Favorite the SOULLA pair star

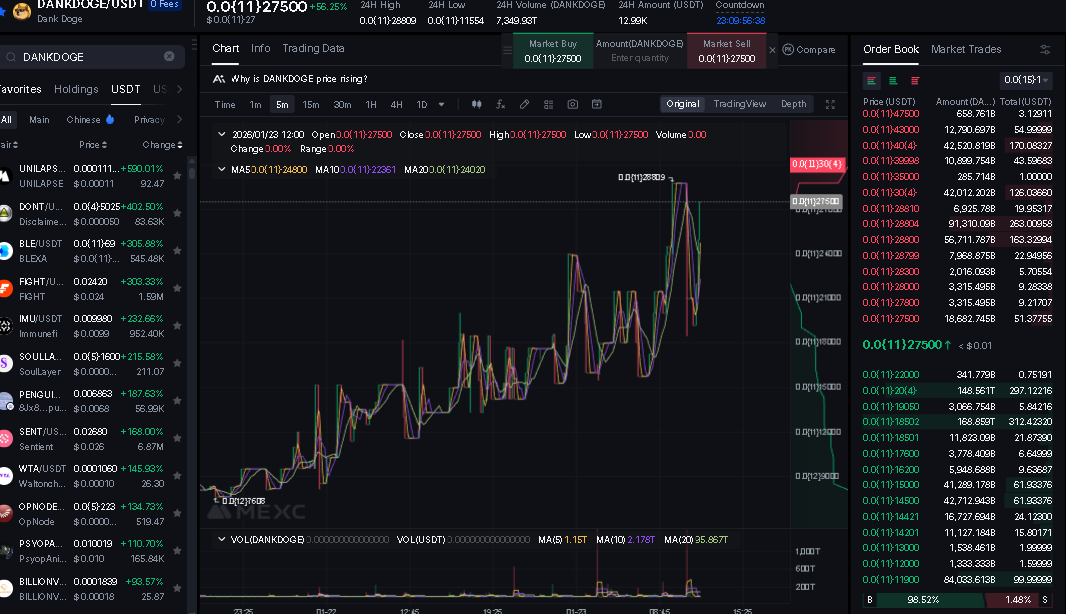coord(177,363)
